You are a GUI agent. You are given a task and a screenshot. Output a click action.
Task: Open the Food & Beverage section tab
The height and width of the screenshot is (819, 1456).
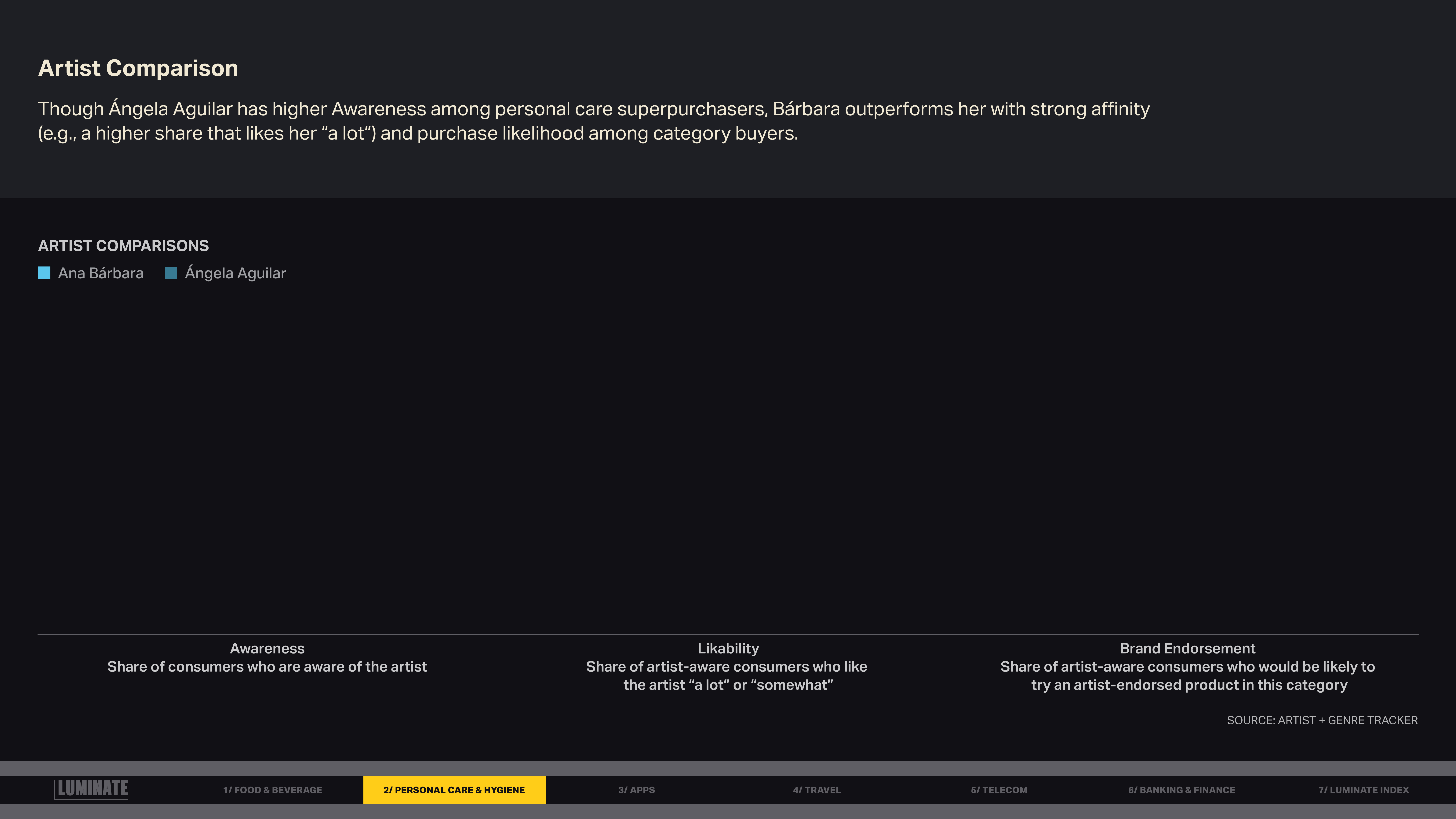(272, 790)
